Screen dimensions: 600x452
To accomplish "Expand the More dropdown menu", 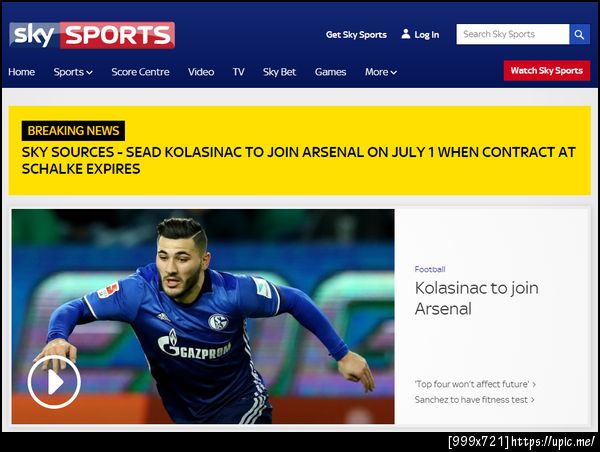I will [x=380, y=72].
